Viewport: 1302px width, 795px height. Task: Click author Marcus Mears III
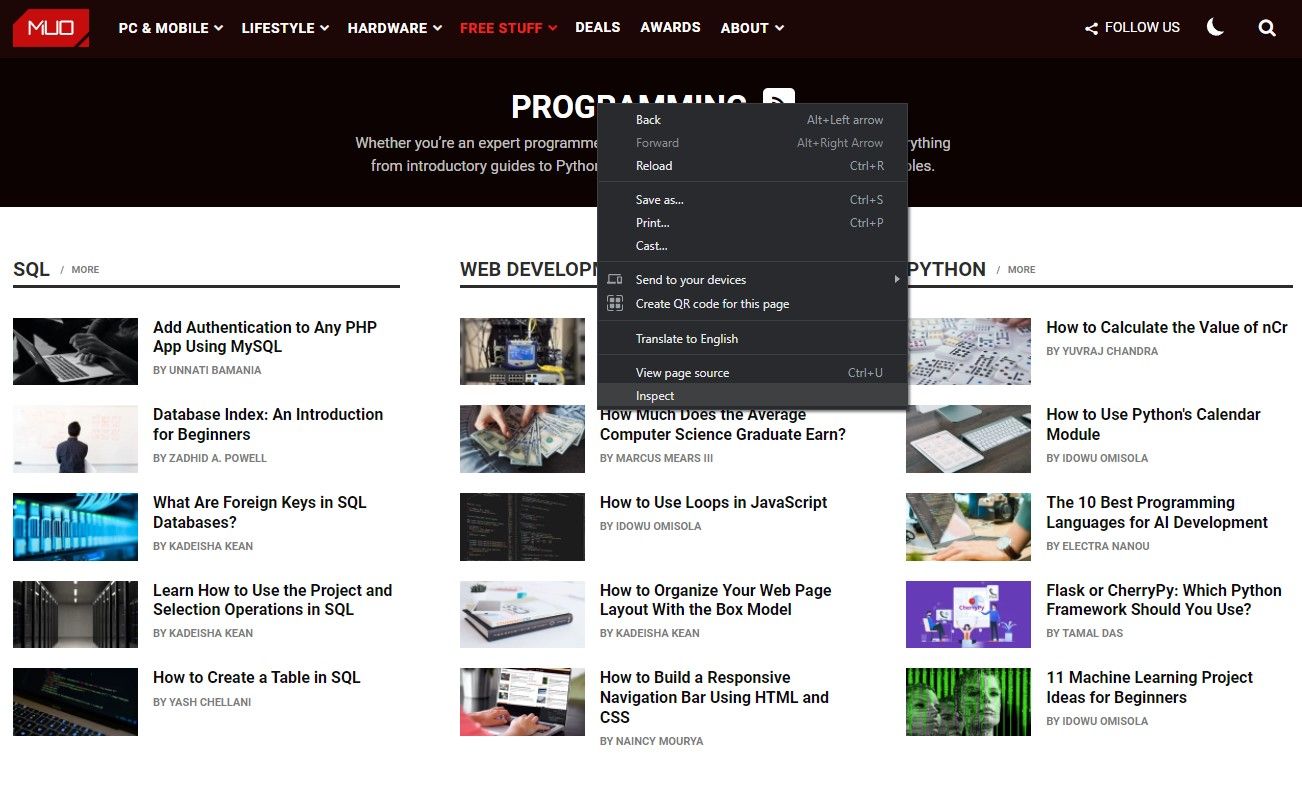(x=657, y=459)
